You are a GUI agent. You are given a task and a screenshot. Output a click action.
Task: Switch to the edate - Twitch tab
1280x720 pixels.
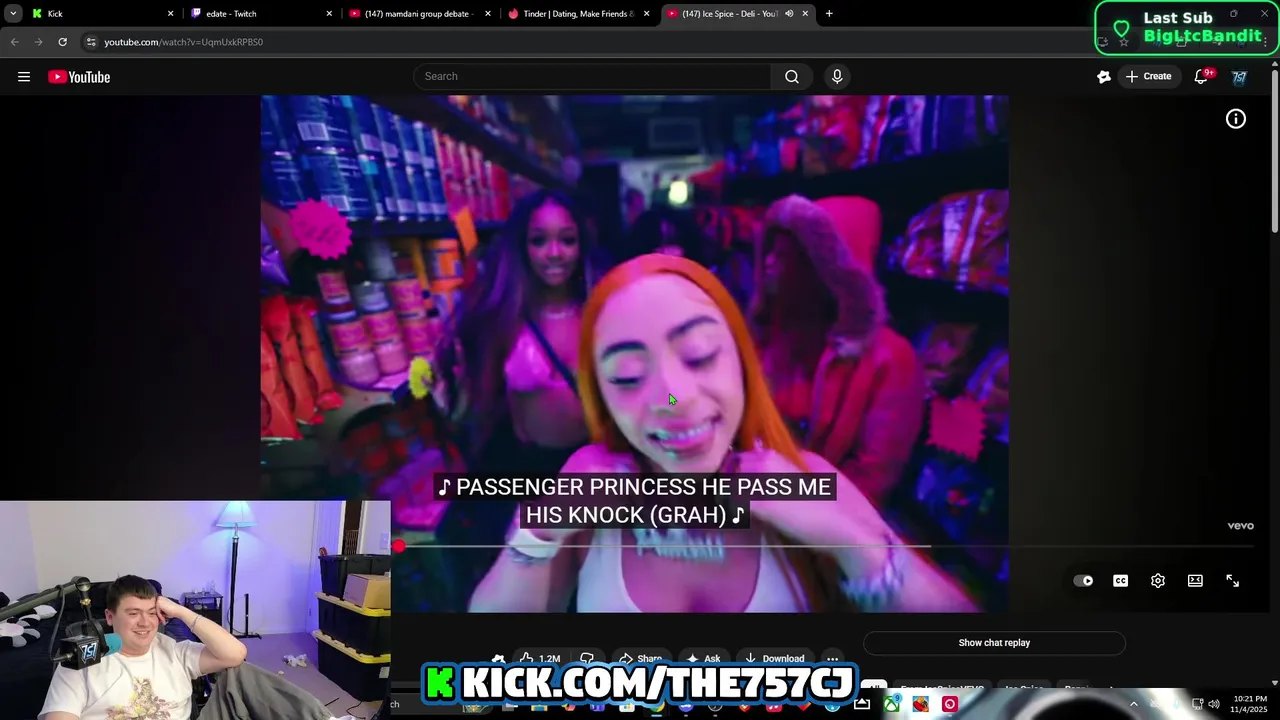click(x=260, y=14)
